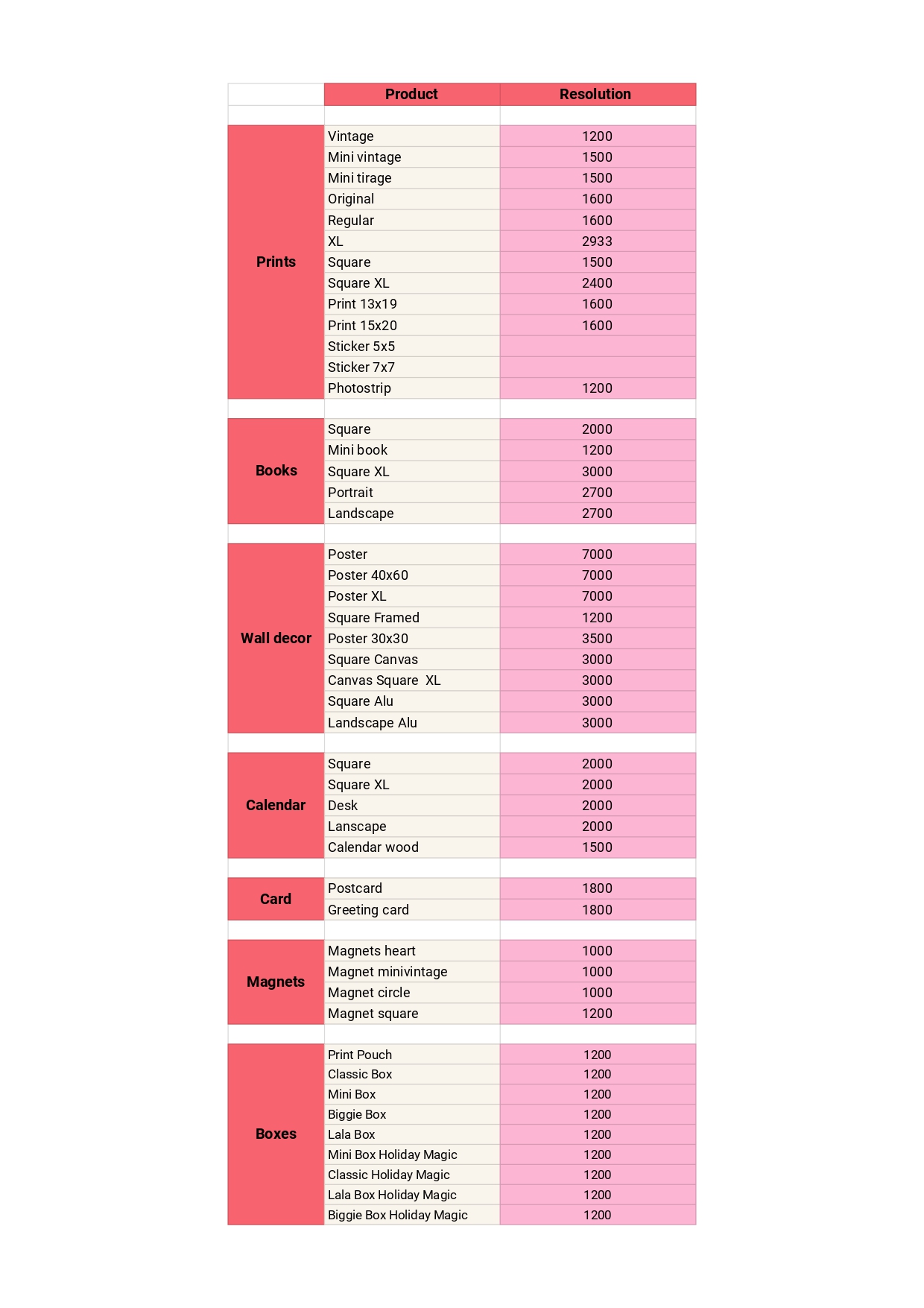924x1308 pixels.
Task: Select the Calendar category cell
Action: [276, 805]
